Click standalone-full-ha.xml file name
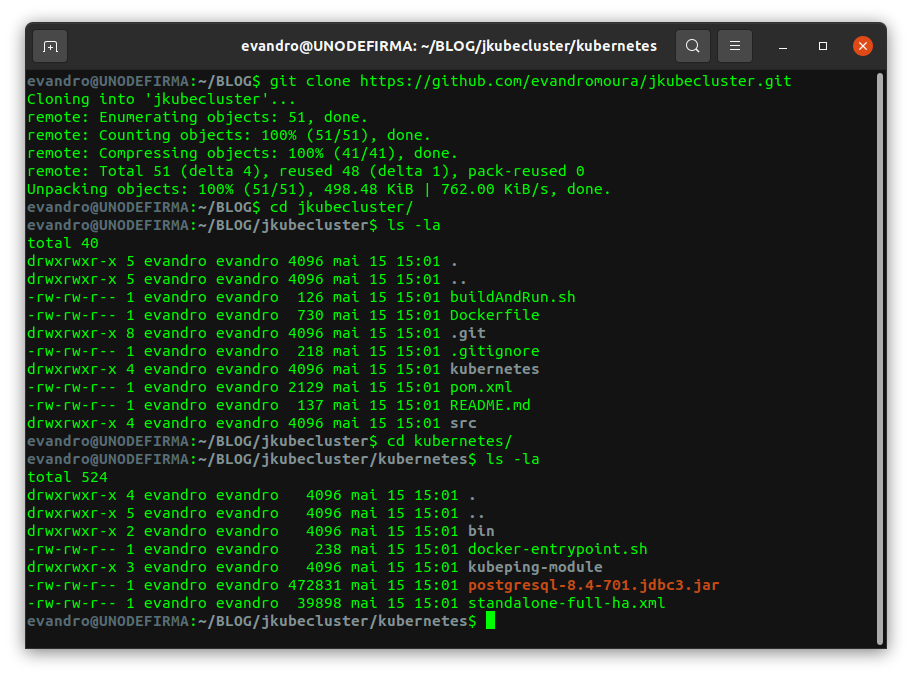This screenshot has width=912, height=677. click(567, 603)
